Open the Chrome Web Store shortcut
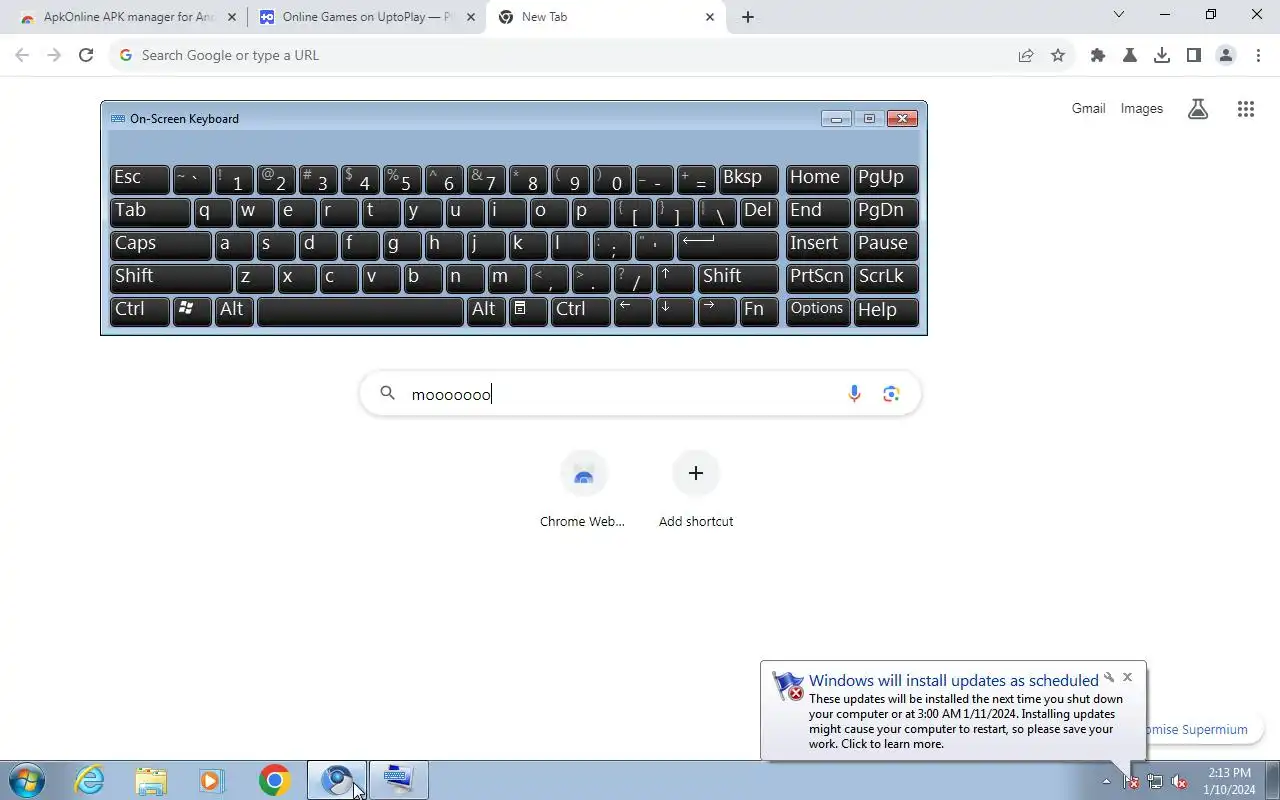The image size is (1280, 800). [x=583, y=489]
